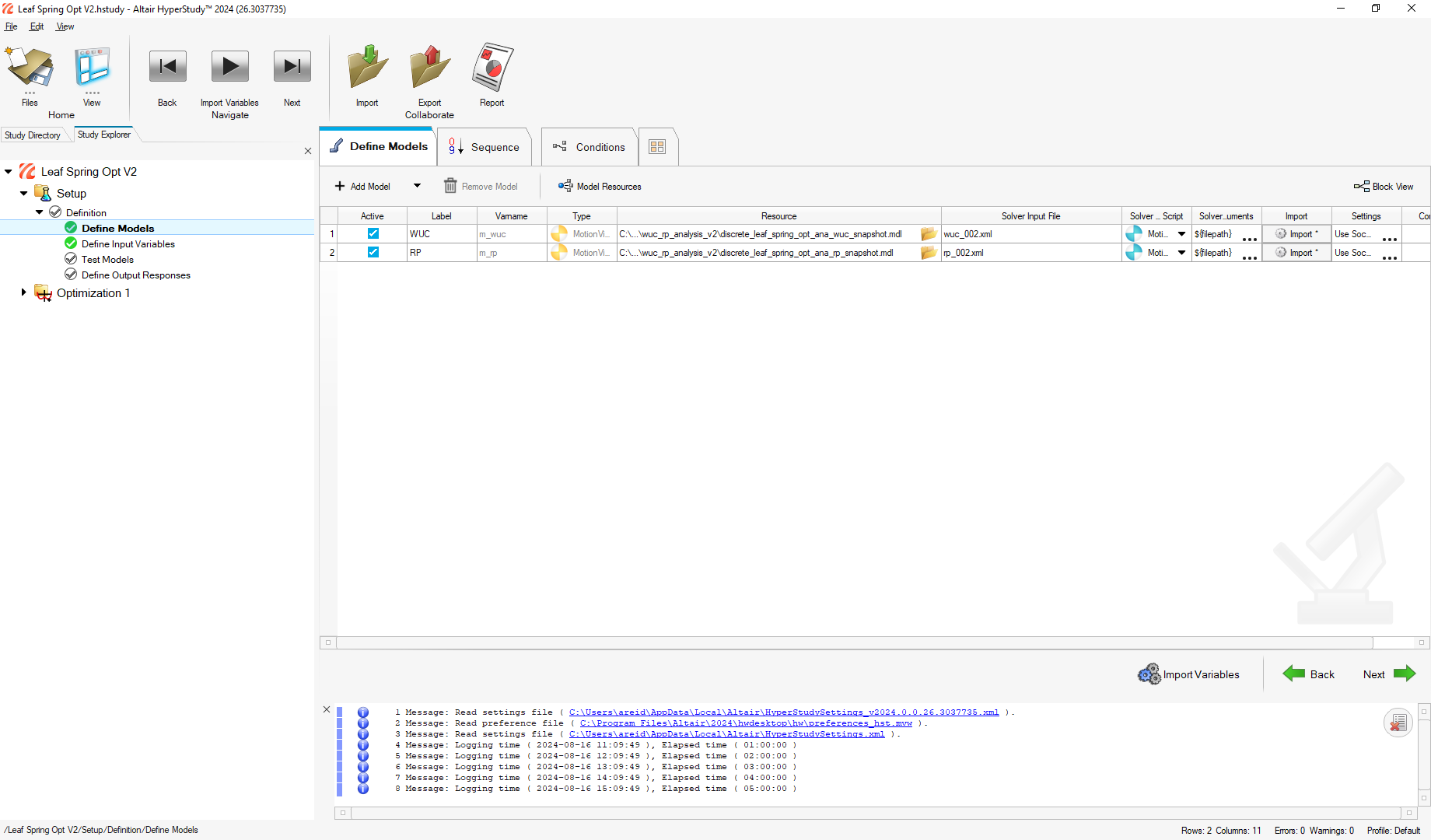The width and height of the screenshot is (1431, 840).
Task: Open HyperStudySettings.xml link in message 3
Action: pyautogui.click(x=726, y=734)
